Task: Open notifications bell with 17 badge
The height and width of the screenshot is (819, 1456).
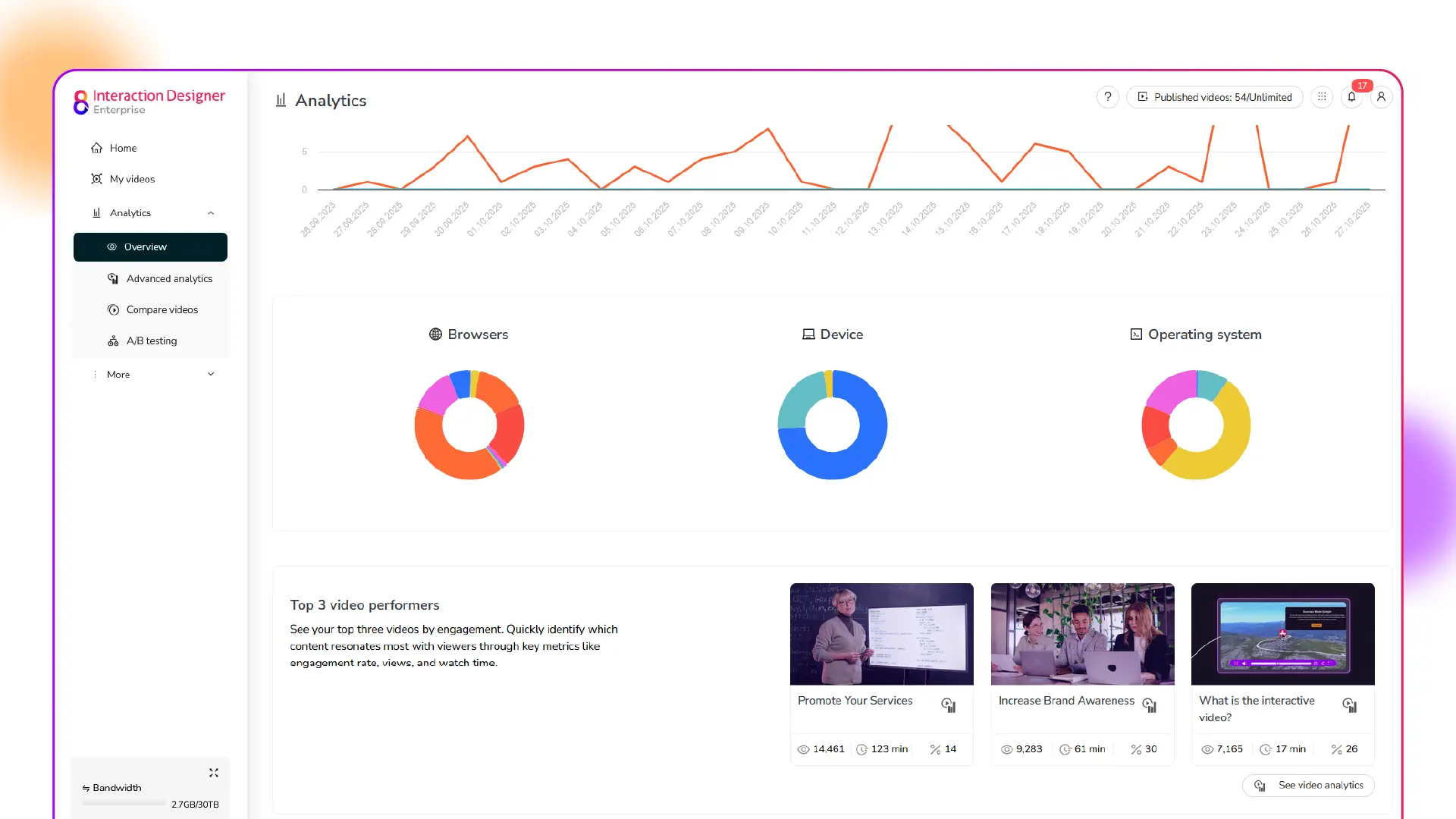Action: click(x=1352, y=97)
